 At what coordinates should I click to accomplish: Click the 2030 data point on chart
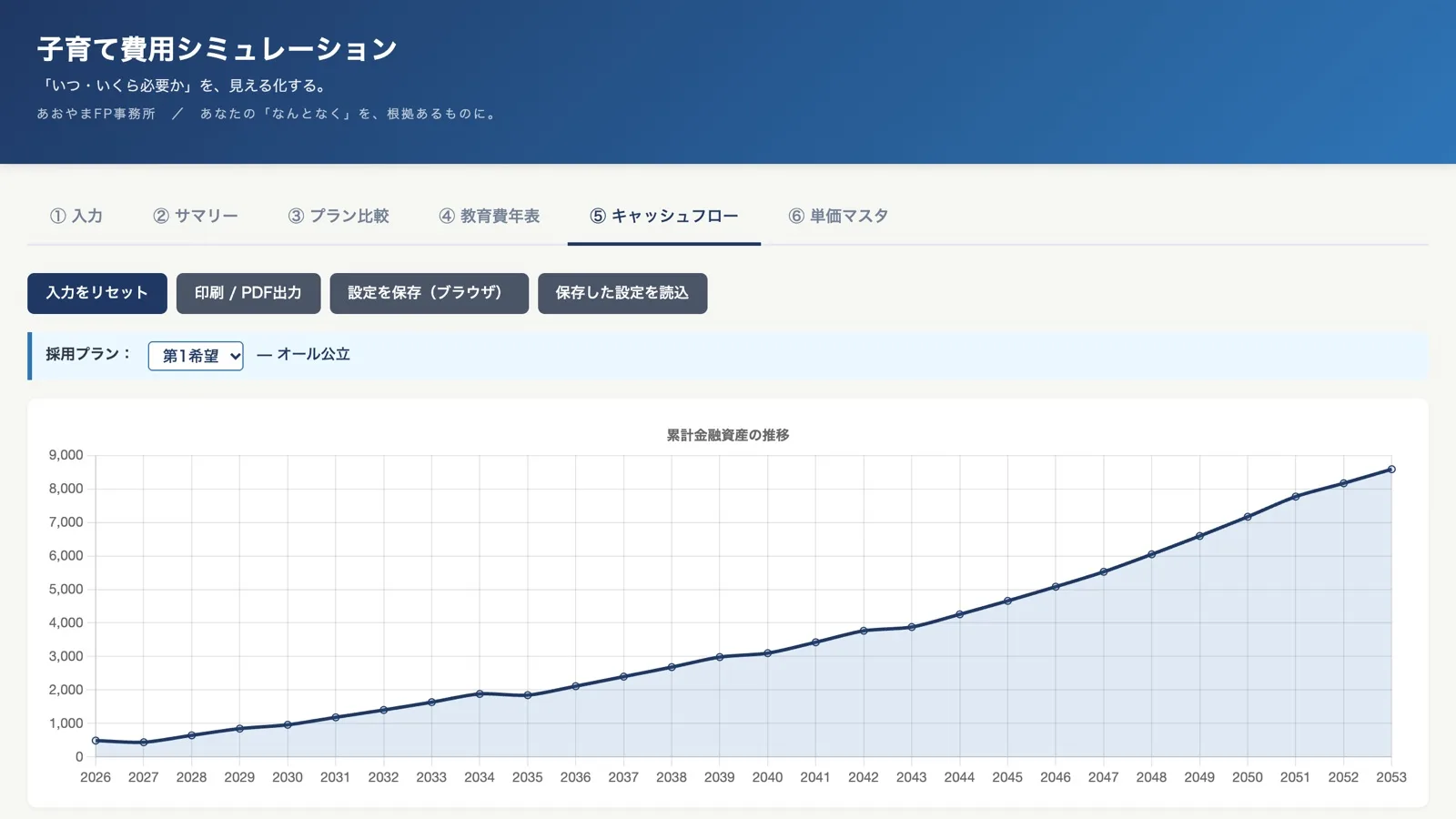[x=288, y=725]
